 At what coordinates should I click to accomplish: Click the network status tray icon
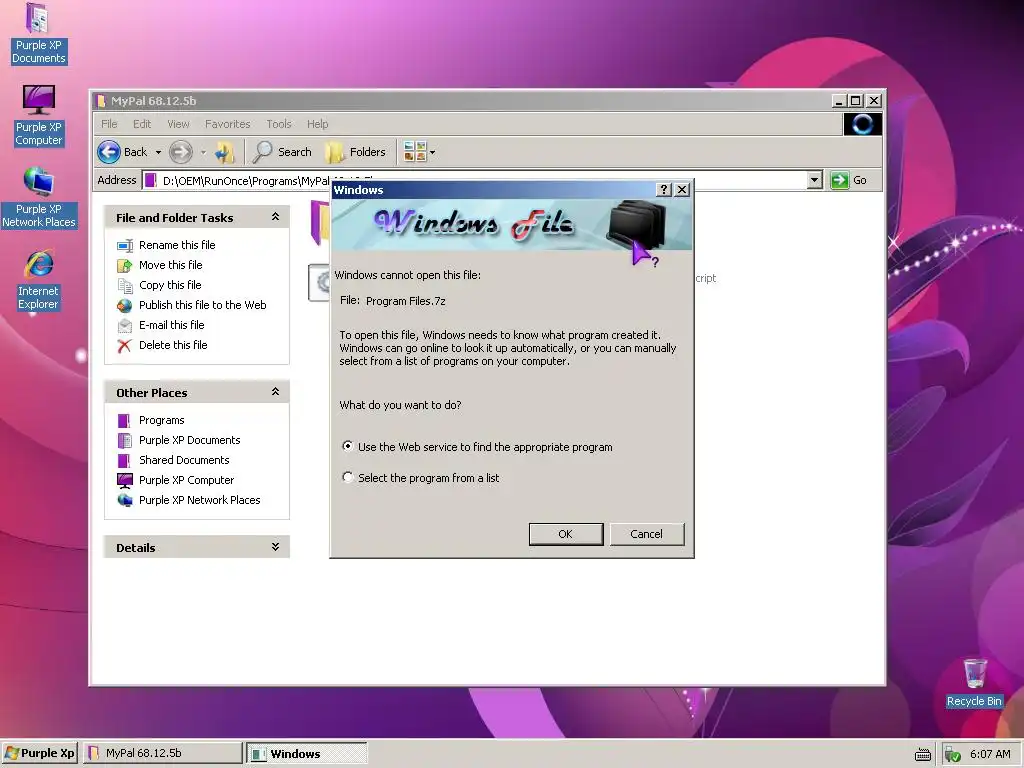point(952,754)
